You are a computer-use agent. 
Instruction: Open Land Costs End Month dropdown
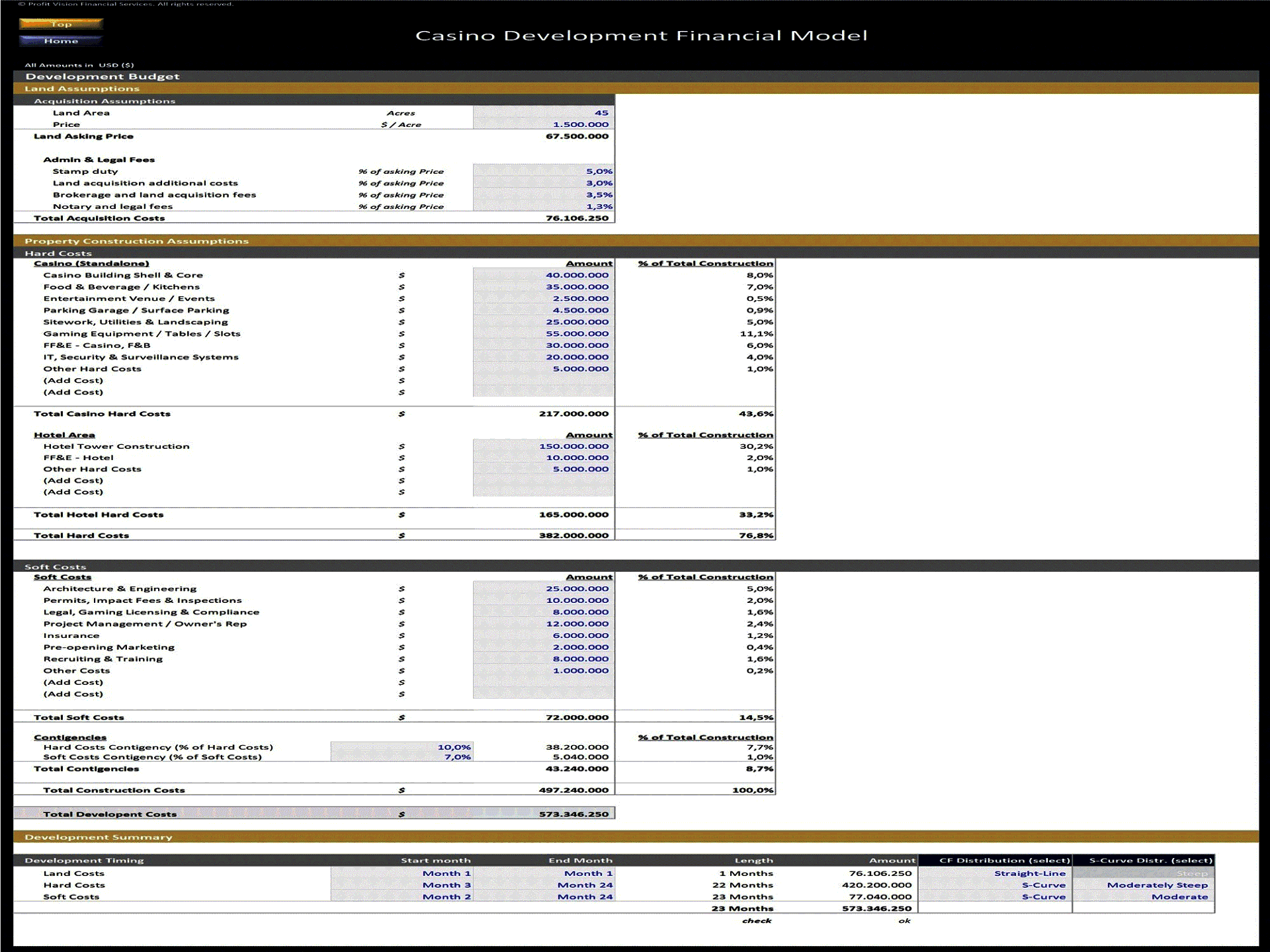click(543, 873)
